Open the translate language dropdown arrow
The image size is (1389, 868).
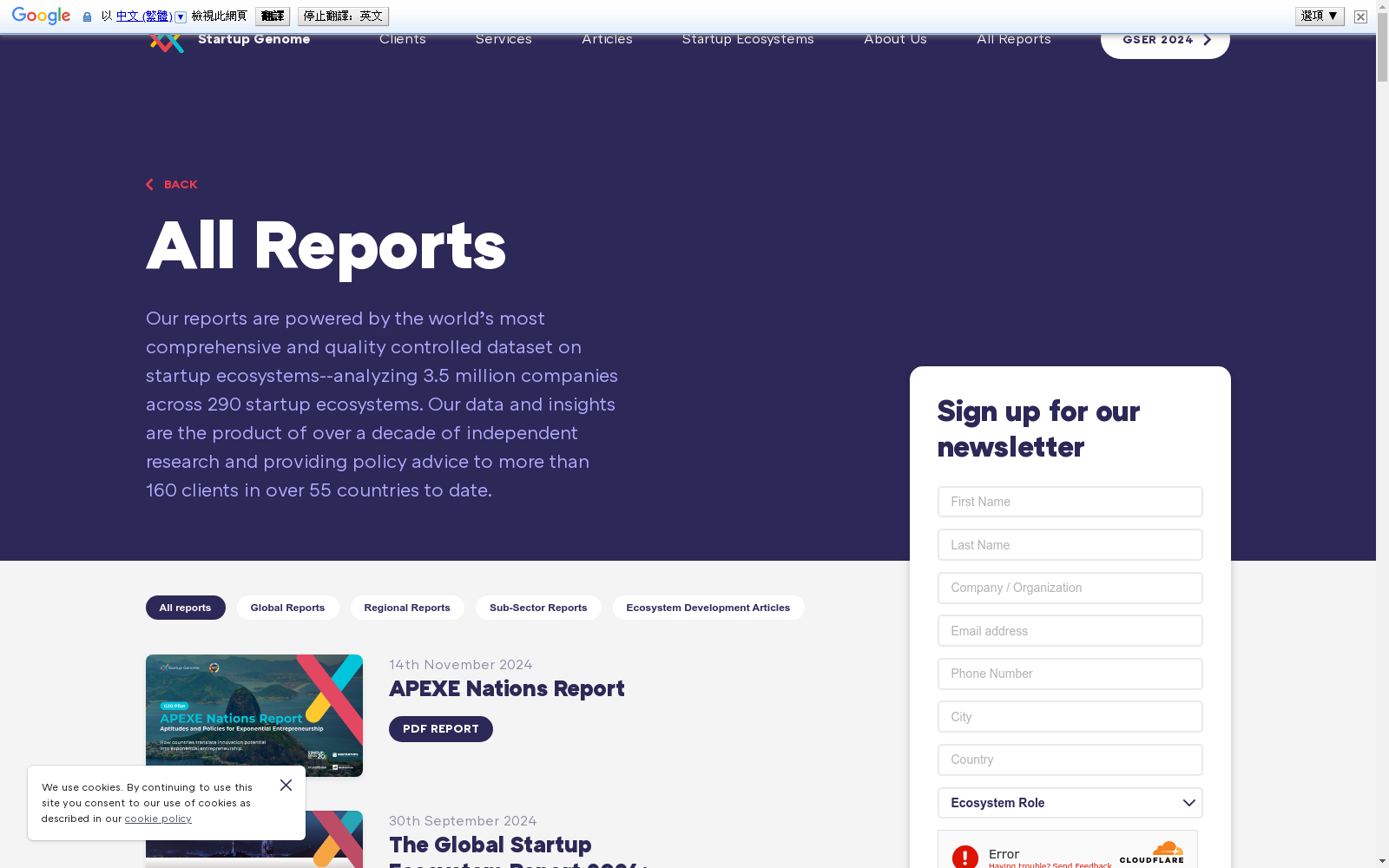coord(181,16)
